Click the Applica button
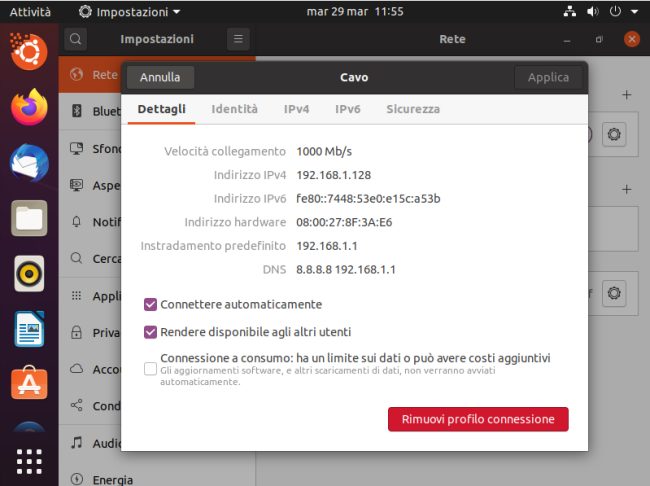This screenshot has width=650, height=486. 548,77
